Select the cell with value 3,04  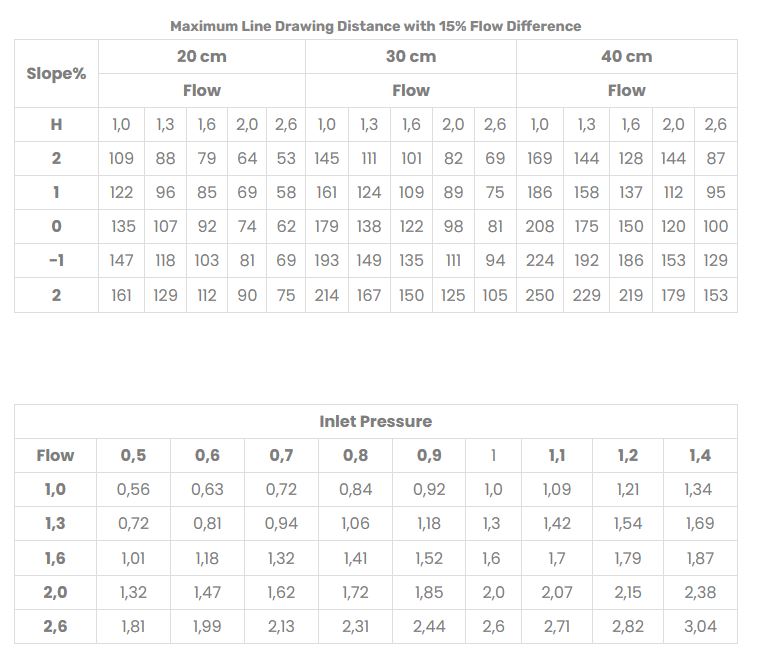pos(700,627)
